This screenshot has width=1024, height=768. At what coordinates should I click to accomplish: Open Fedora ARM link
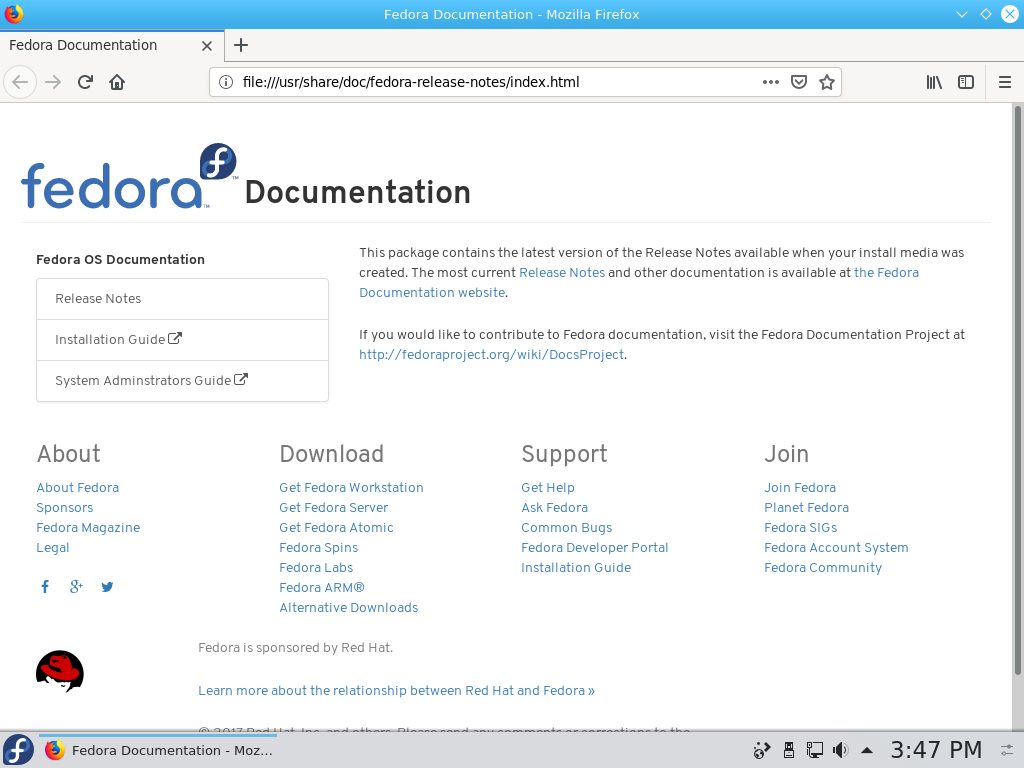[322, 588]
